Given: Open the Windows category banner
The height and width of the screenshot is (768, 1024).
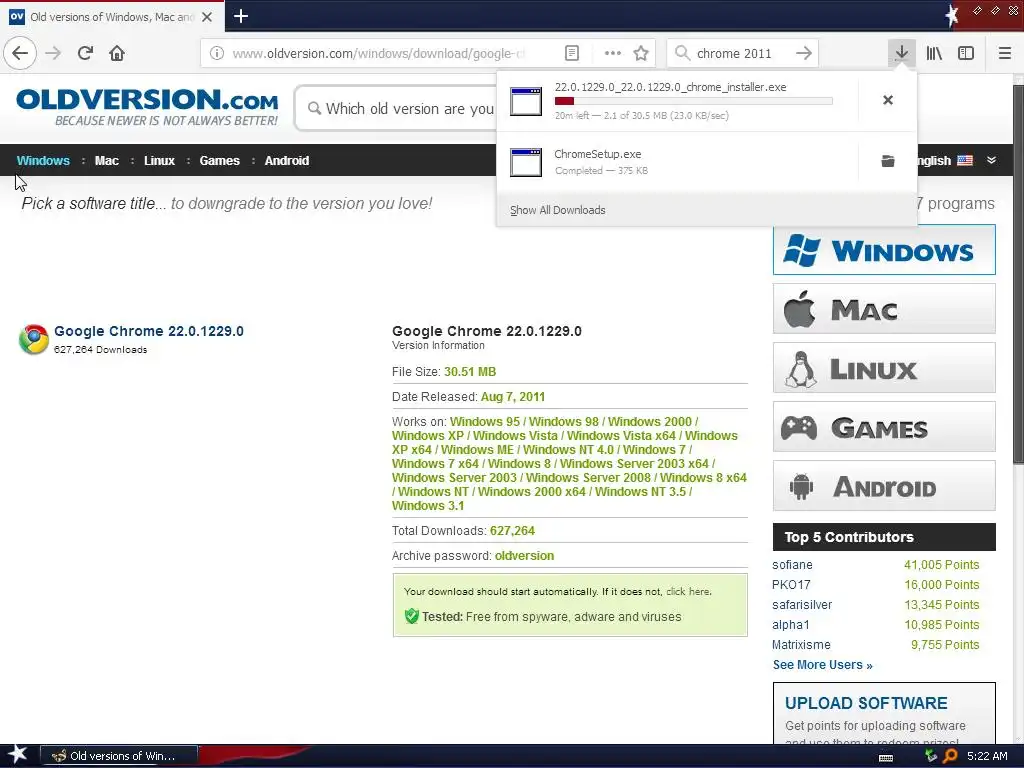Looking at the screenshot, I should point(884,250).
